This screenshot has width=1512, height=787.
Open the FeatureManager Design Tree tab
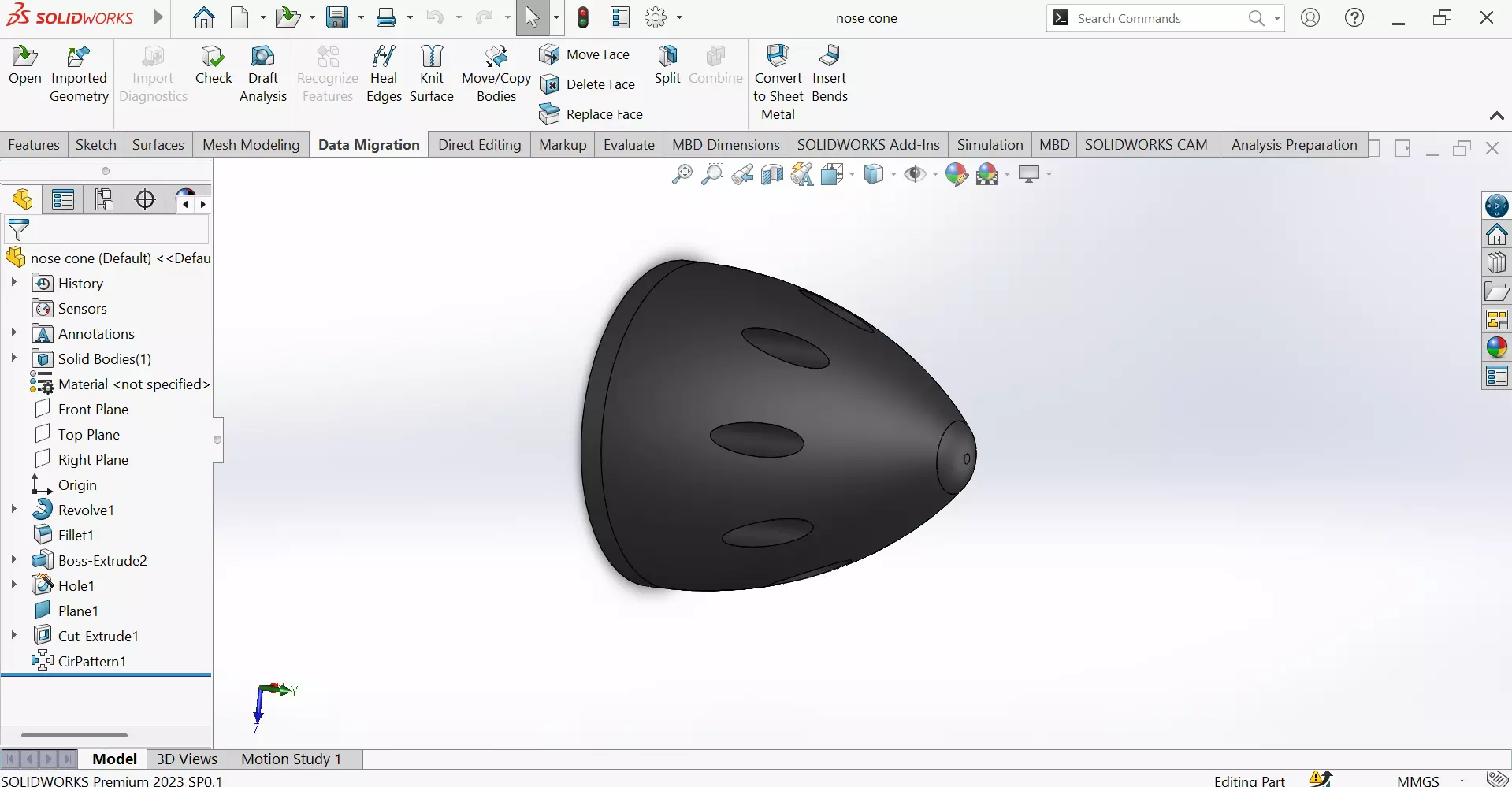pos(23,200)
